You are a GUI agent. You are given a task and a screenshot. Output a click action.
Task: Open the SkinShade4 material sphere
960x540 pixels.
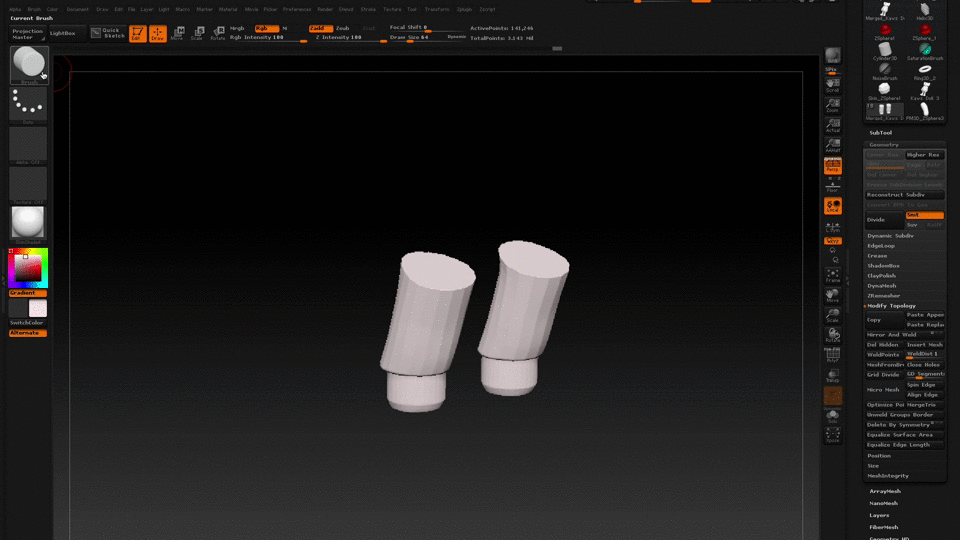28,225
